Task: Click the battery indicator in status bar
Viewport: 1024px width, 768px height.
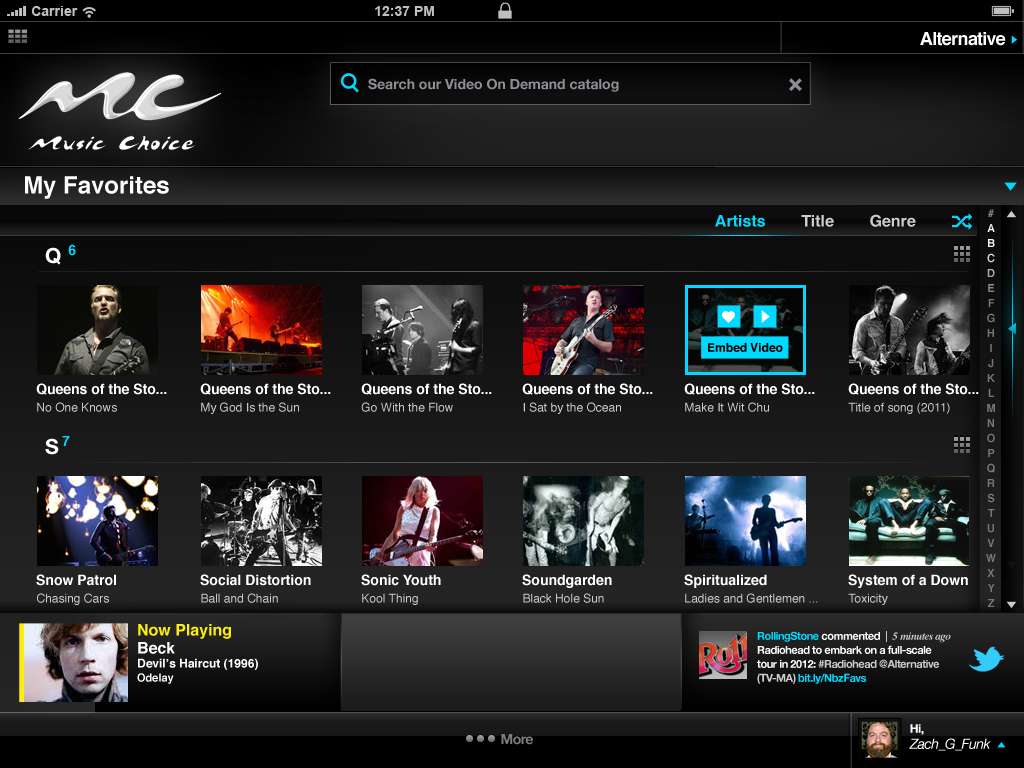Action: [x=1002, y=11]
